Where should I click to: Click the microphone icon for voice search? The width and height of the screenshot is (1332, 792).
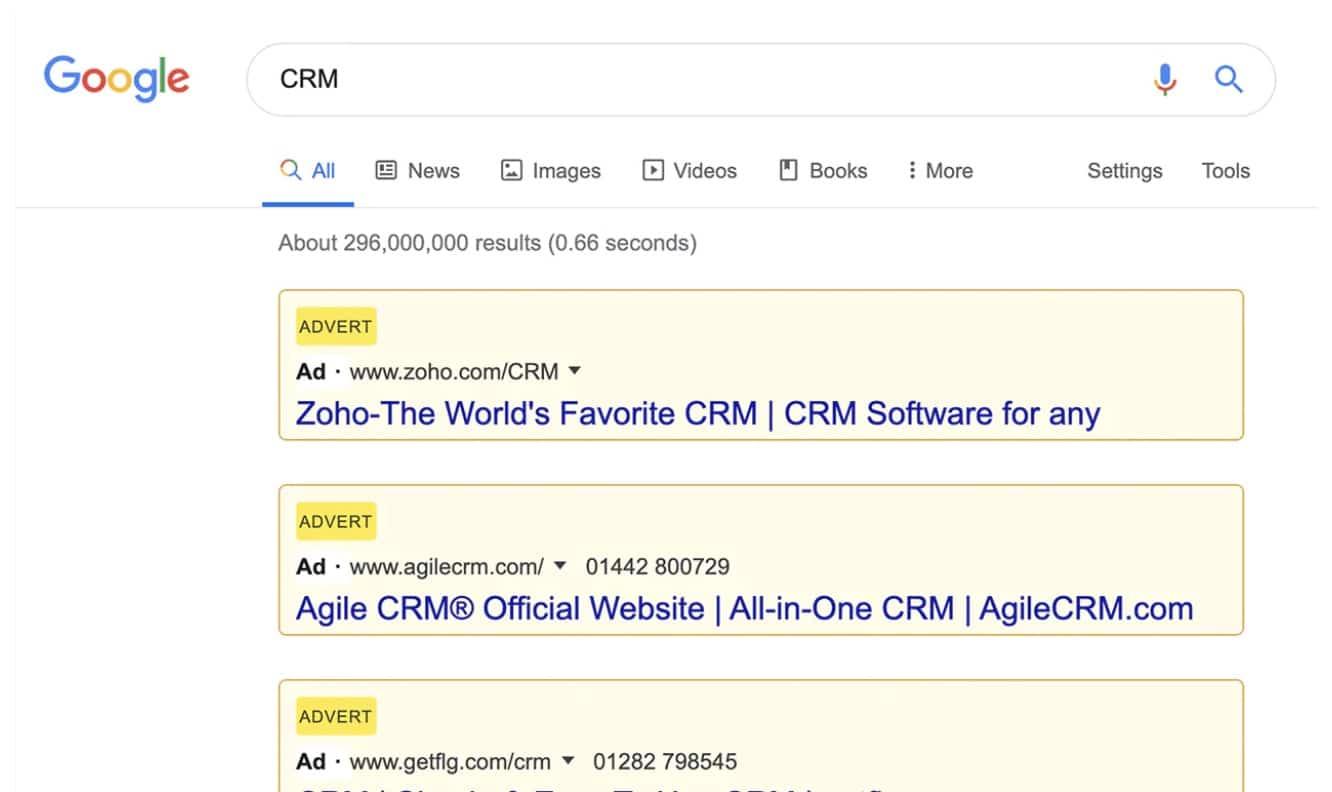(x=1164, y=78)
